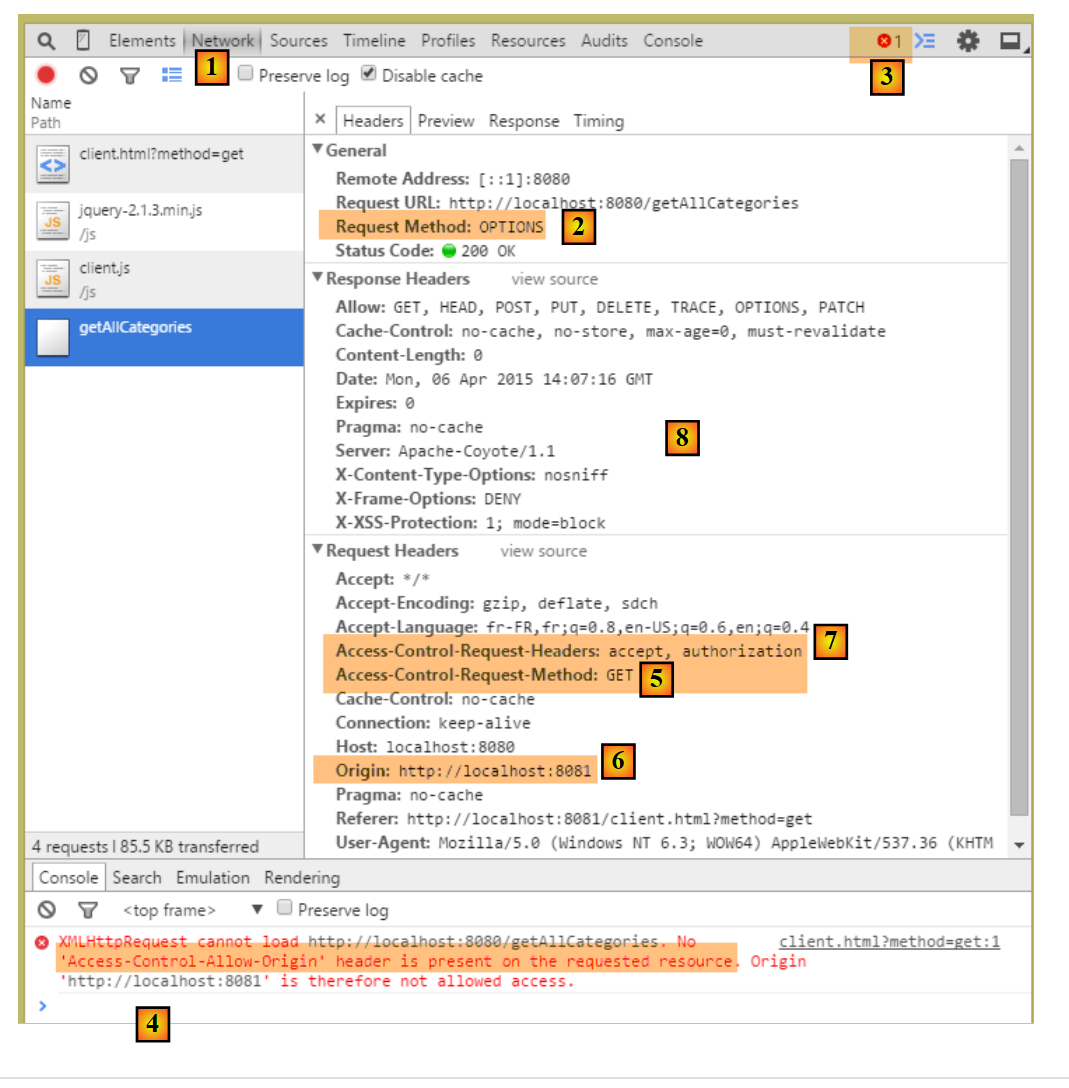The image size is (1069, 1088).
Task: Switch to the Sources panel tab
Action: (x=298, y=41)
